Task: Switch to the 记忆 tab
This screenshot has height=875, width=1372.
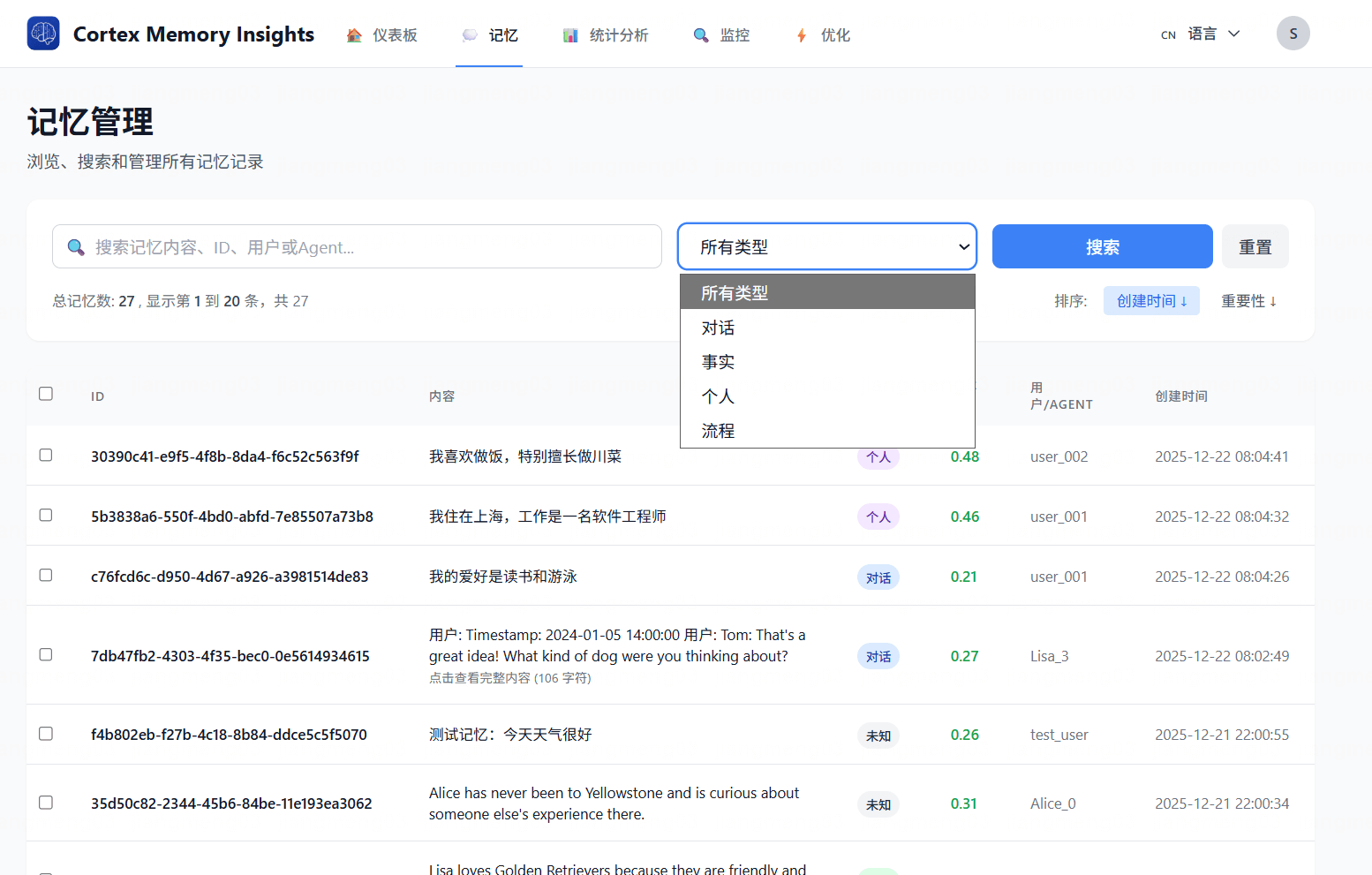Action: point(490,35)
